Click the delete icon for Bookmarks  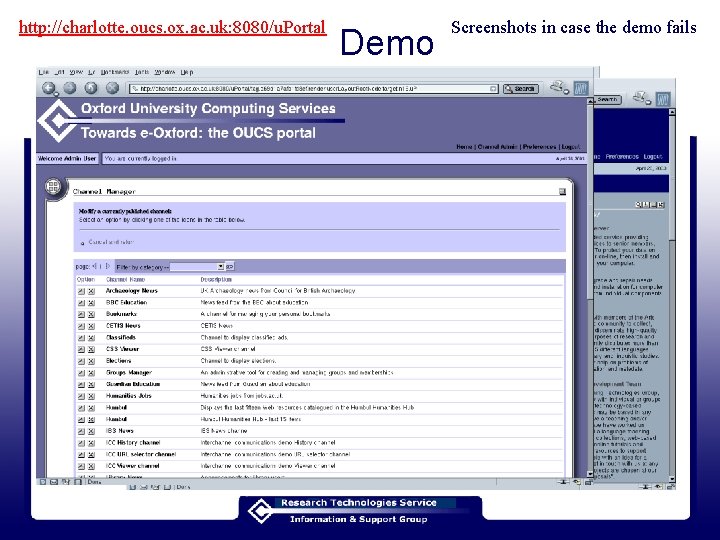(x=91, y=315)
